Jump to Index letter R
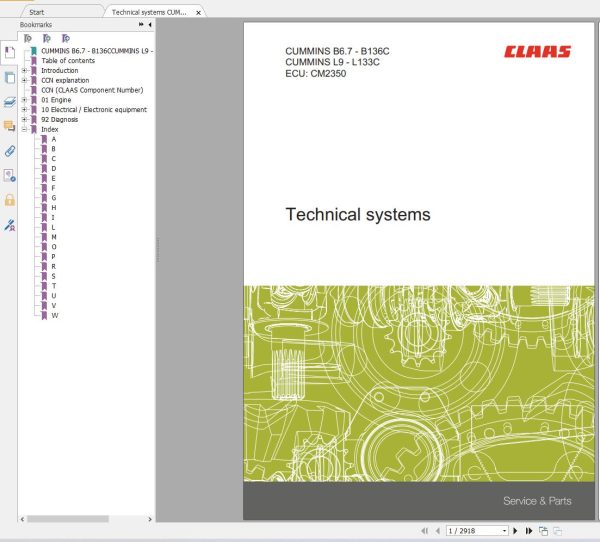 (x=54, y=266)
